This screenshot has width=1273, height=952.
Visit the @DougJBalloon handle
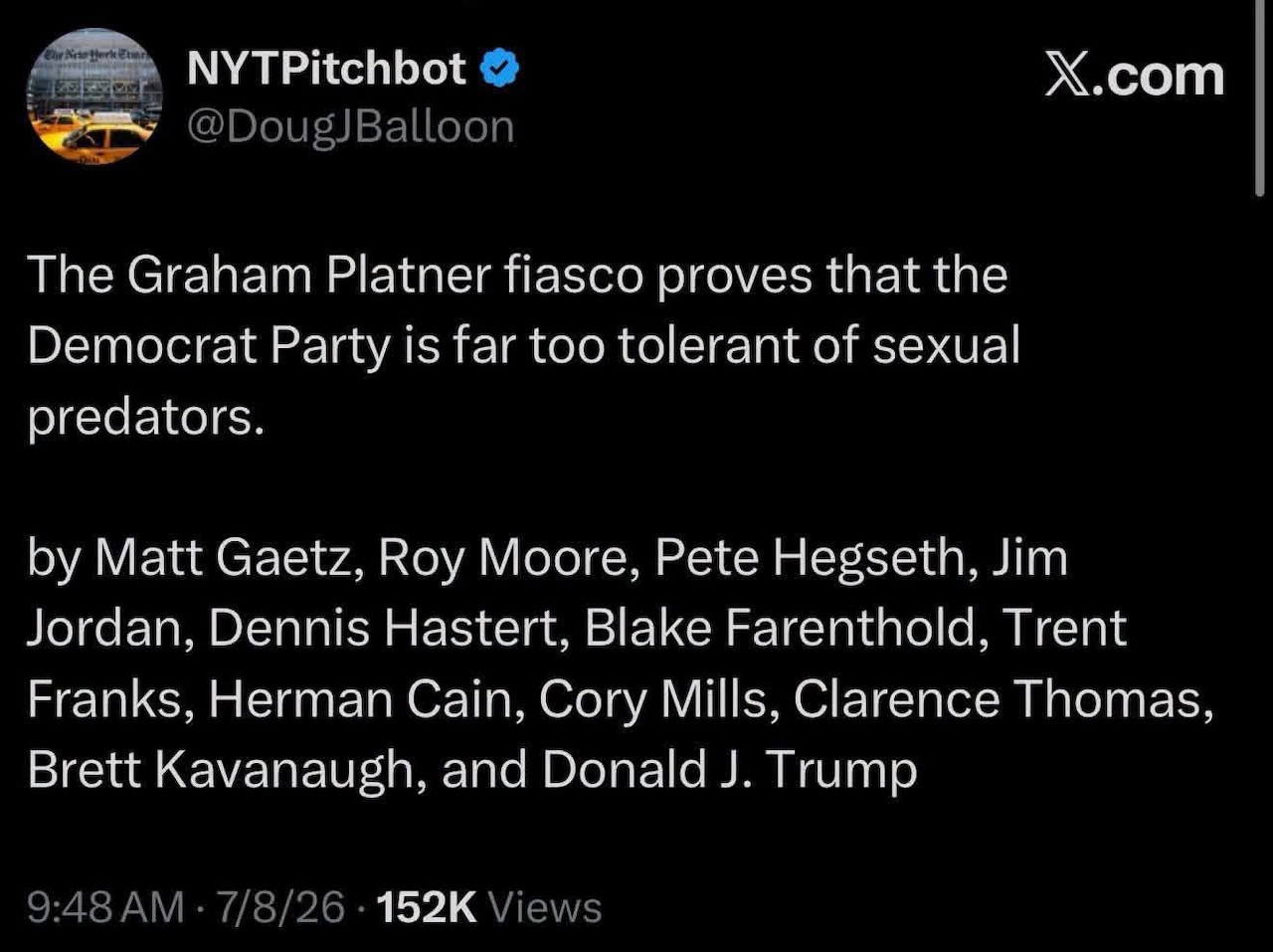351,127
